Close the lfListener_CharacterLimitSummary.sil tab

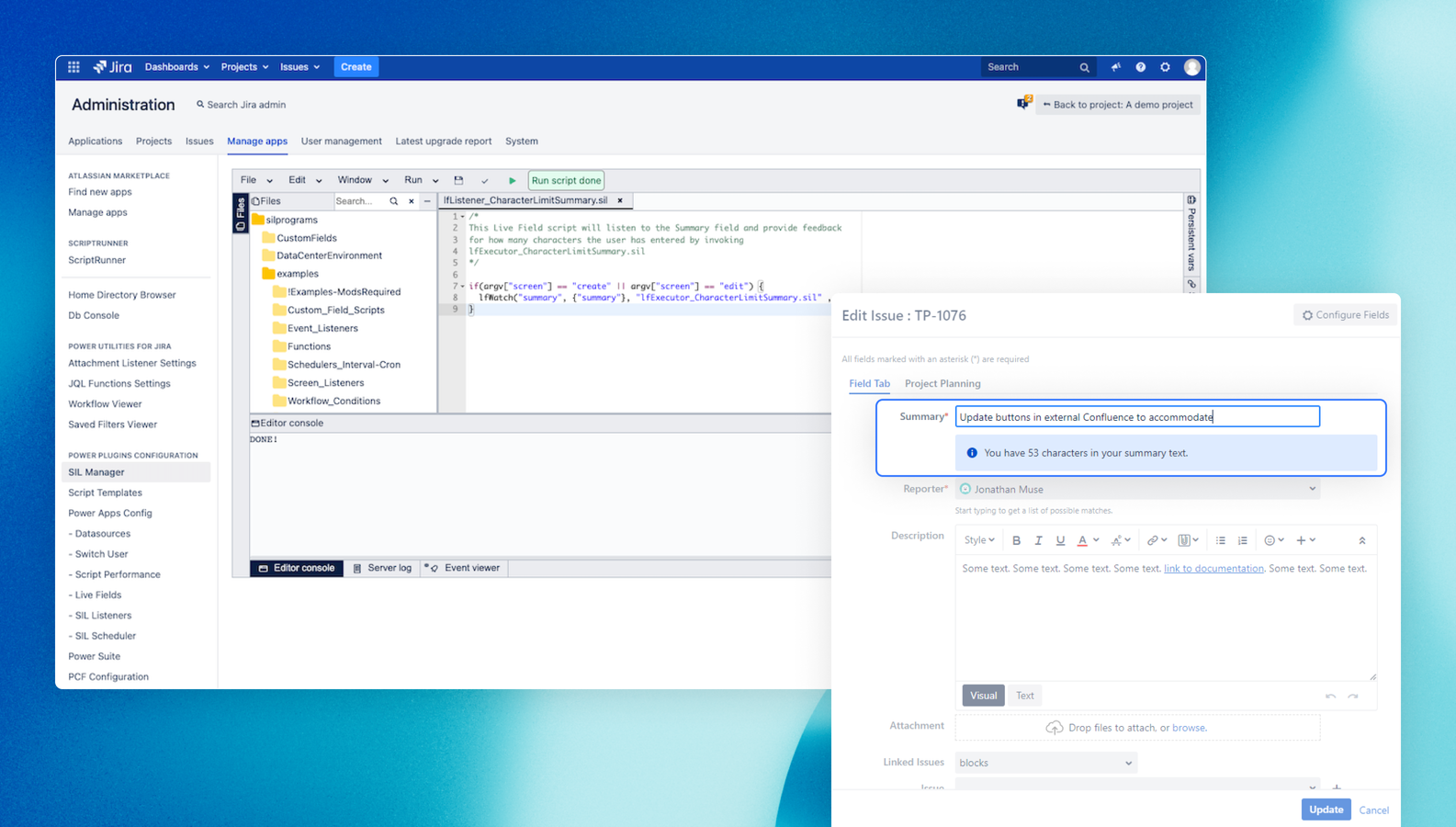(x=620, y=200)
